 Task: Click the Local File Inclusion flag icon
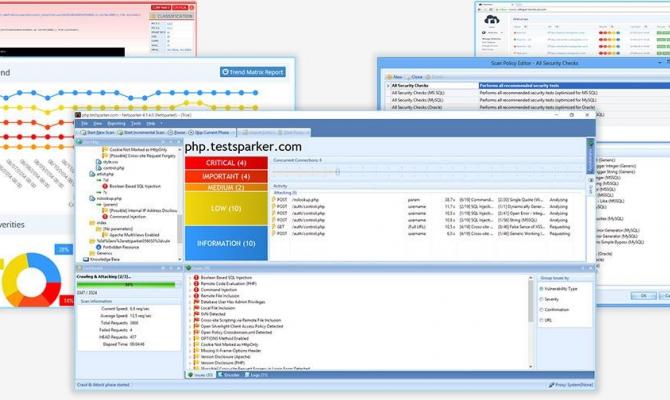pos(197,308)
